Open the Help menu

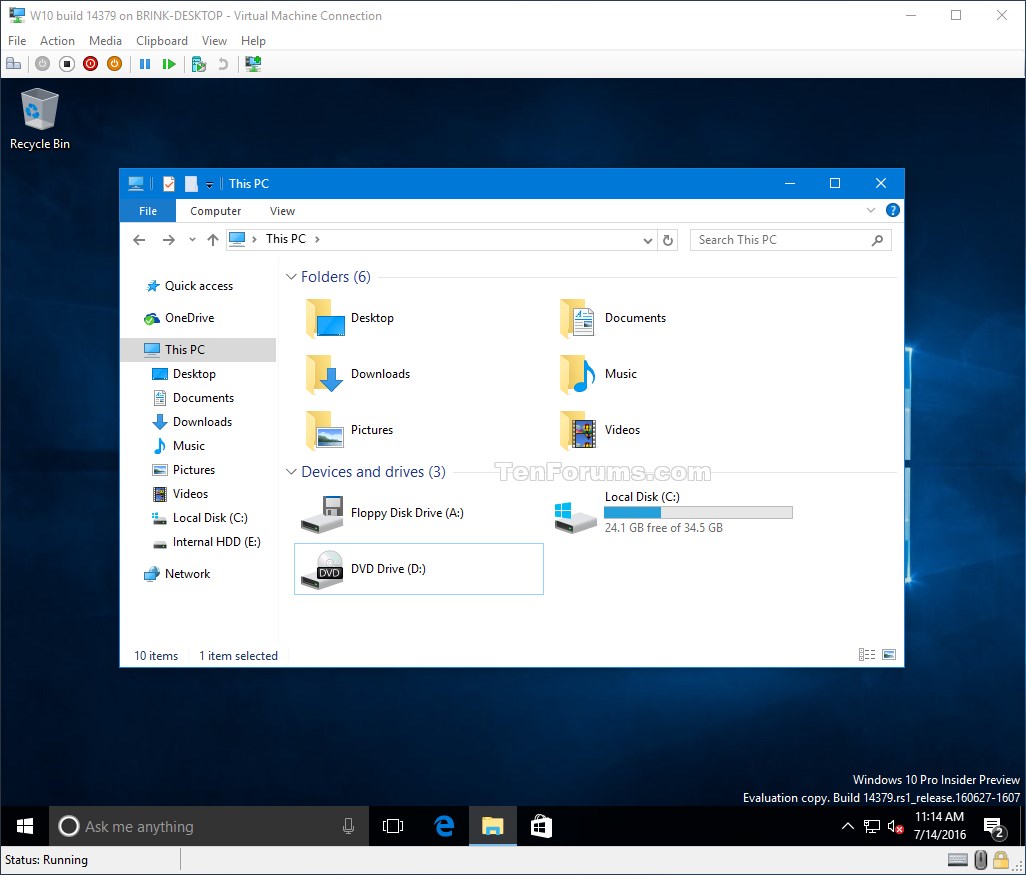253,41
